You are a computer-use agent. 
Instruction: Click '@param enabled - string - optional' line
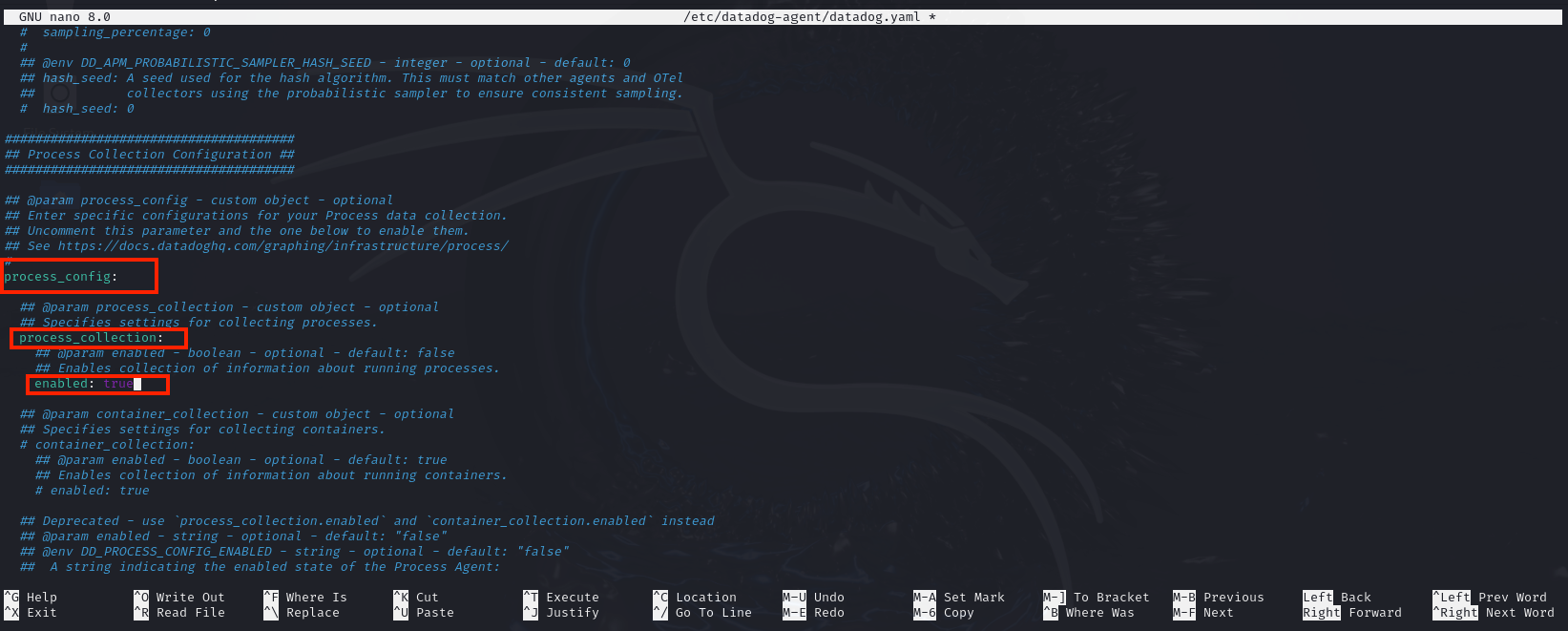(x=233, y=536)
